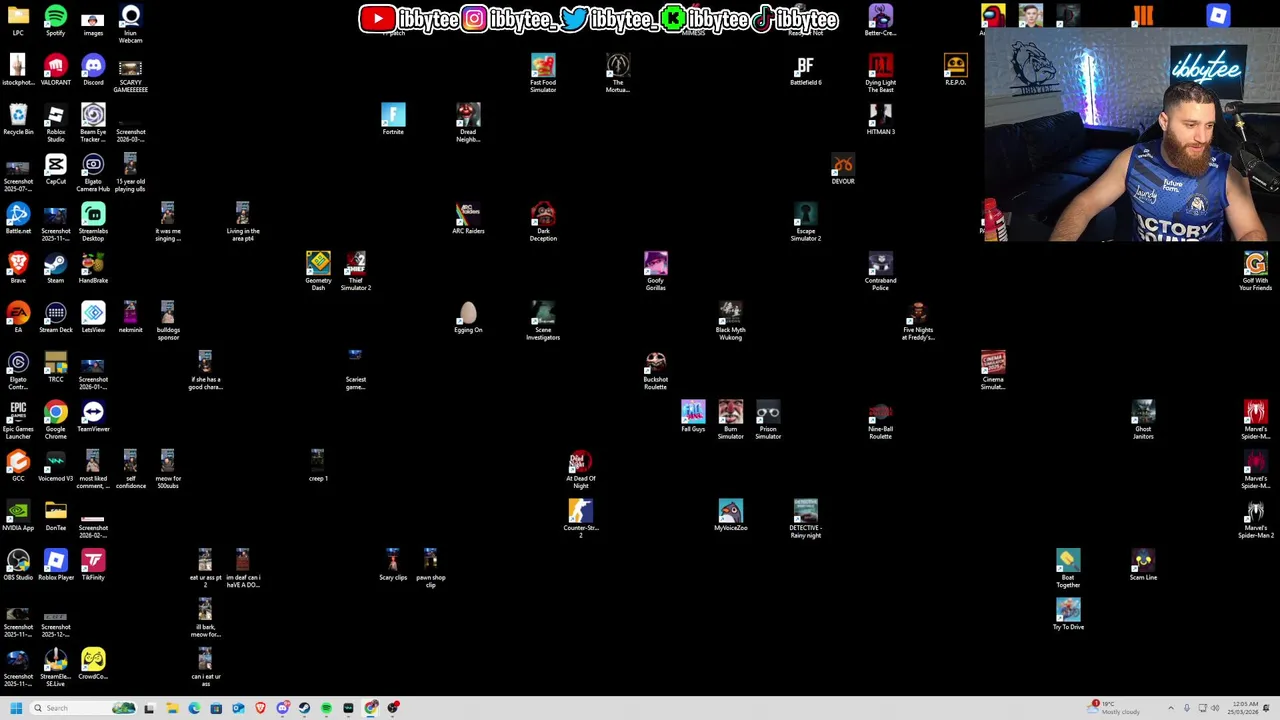Open the Try To Drive shortcut
This screenshot has width=1280, height=720.
(x=1068, y=614)
